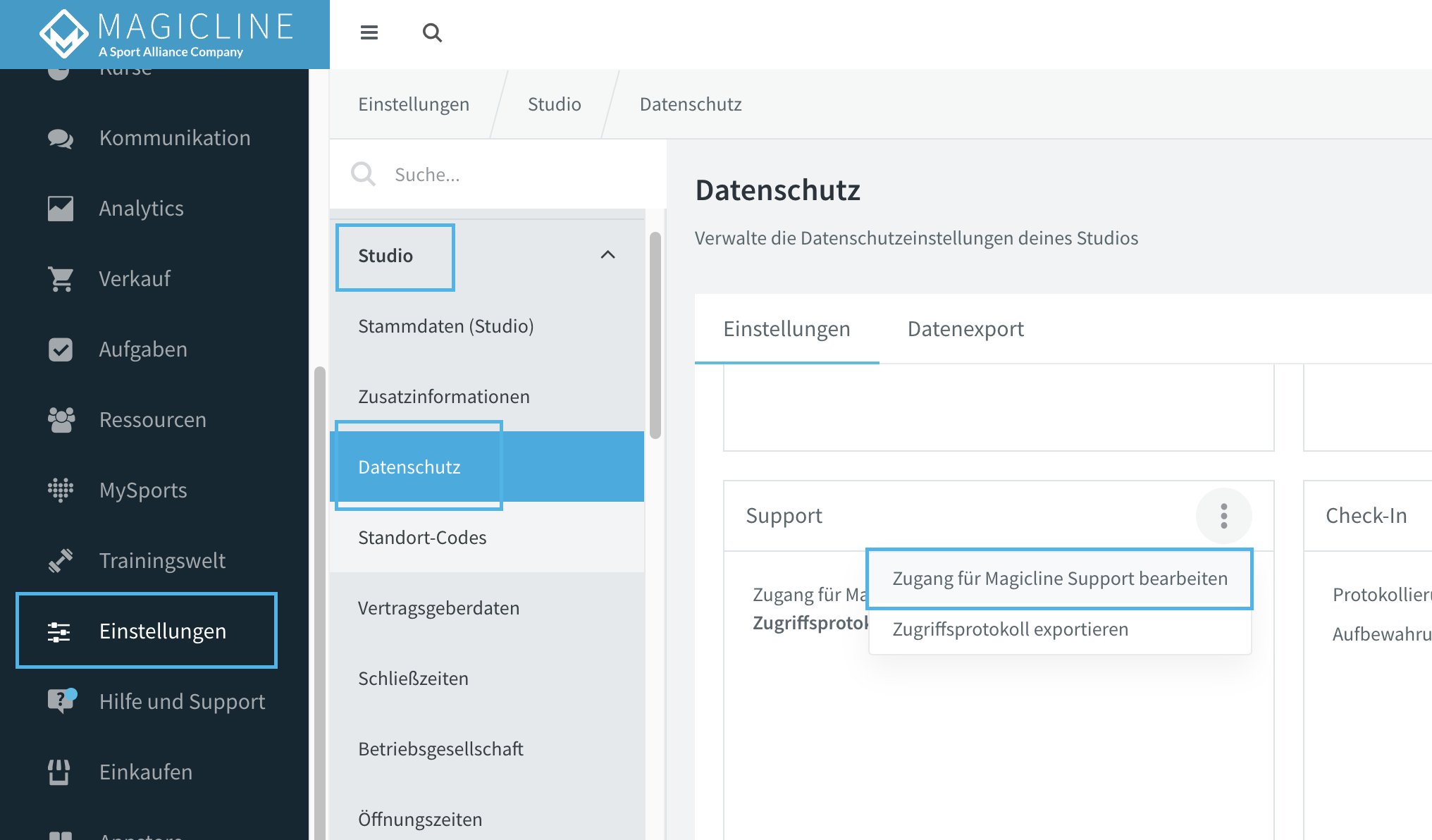
Task: Open the three-dot menu on Support card
Action: tap(1224, 516)
